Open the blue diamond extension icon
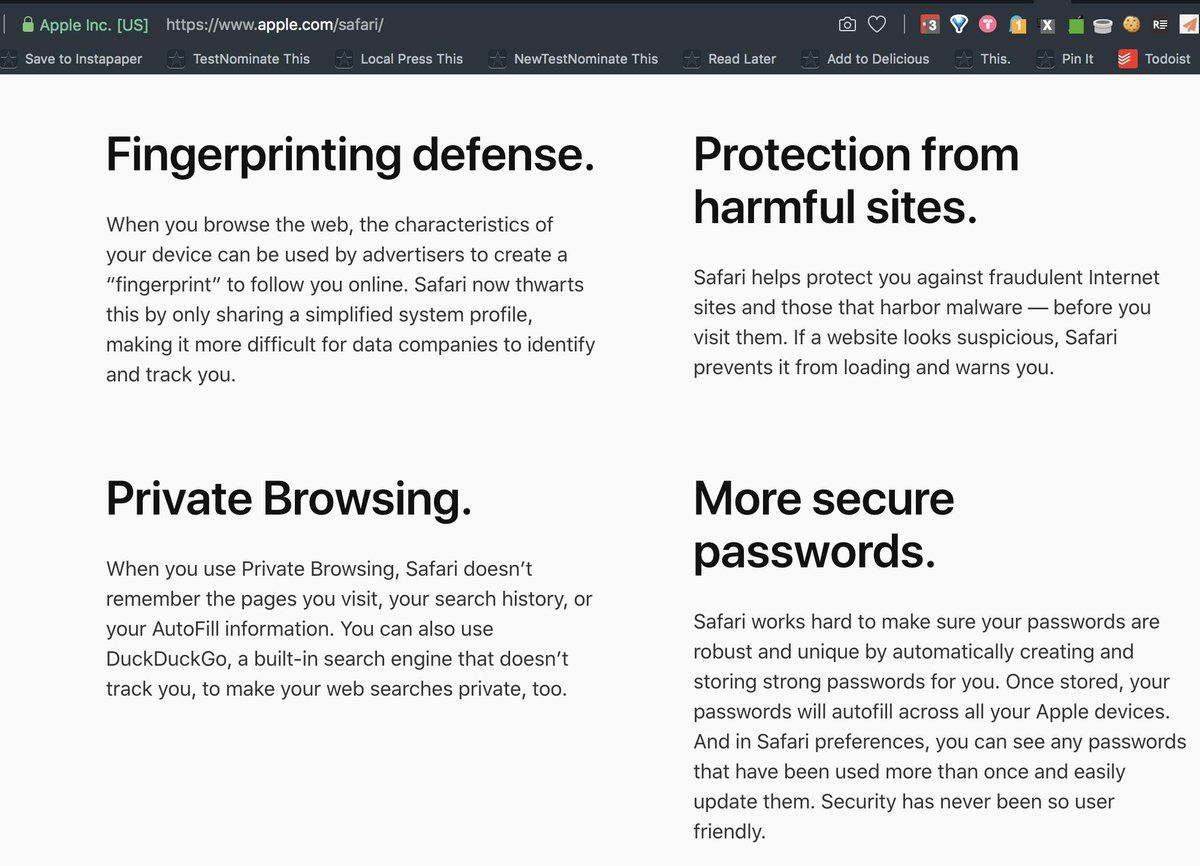 [x=959, y=25]
